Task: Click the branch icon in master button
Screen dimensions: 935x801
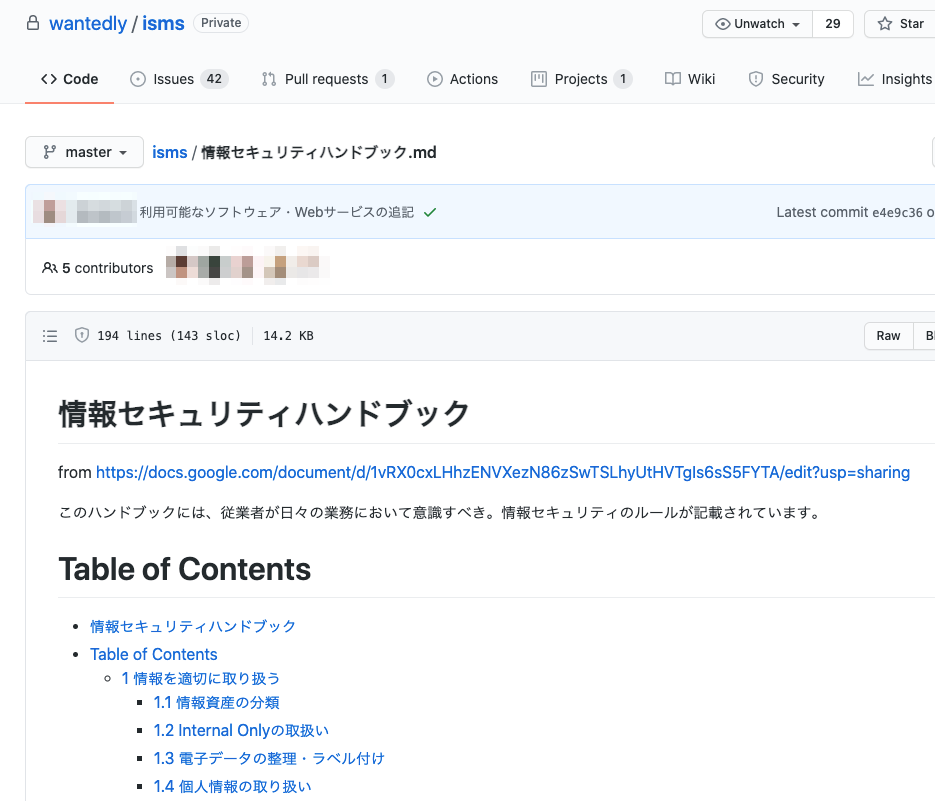Action: (x=49, y=152)
